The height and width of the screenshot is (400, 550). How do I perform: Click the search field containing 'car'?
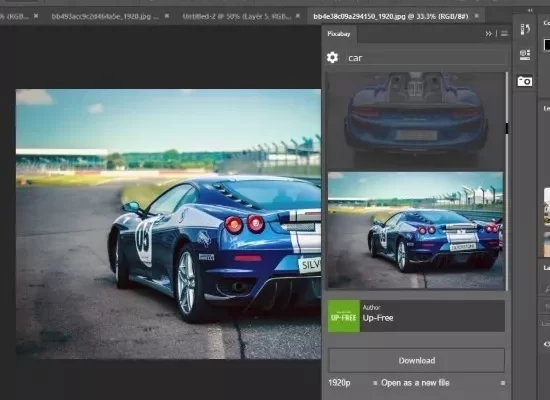(x=426, y=58)
